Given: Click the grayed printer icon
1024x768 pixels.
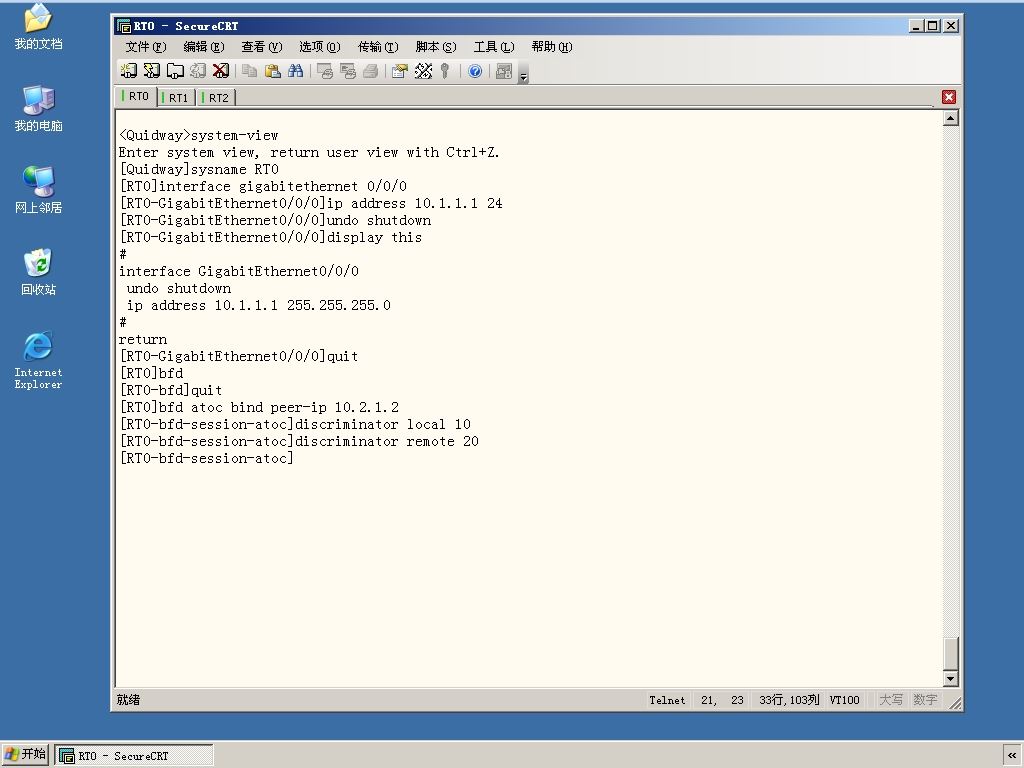Looking at the screenshot, I should (370, 71).
